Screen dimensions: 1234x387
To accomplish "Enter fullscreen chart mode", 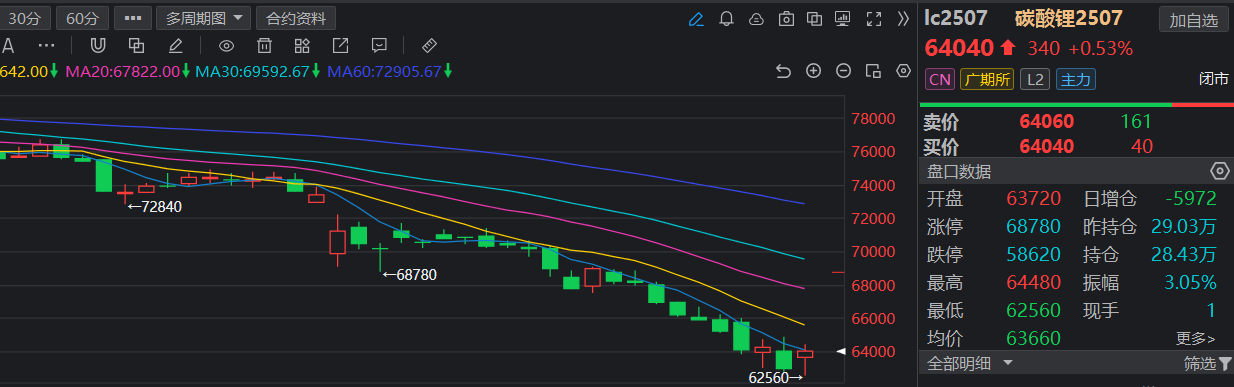I will point(873,18).
